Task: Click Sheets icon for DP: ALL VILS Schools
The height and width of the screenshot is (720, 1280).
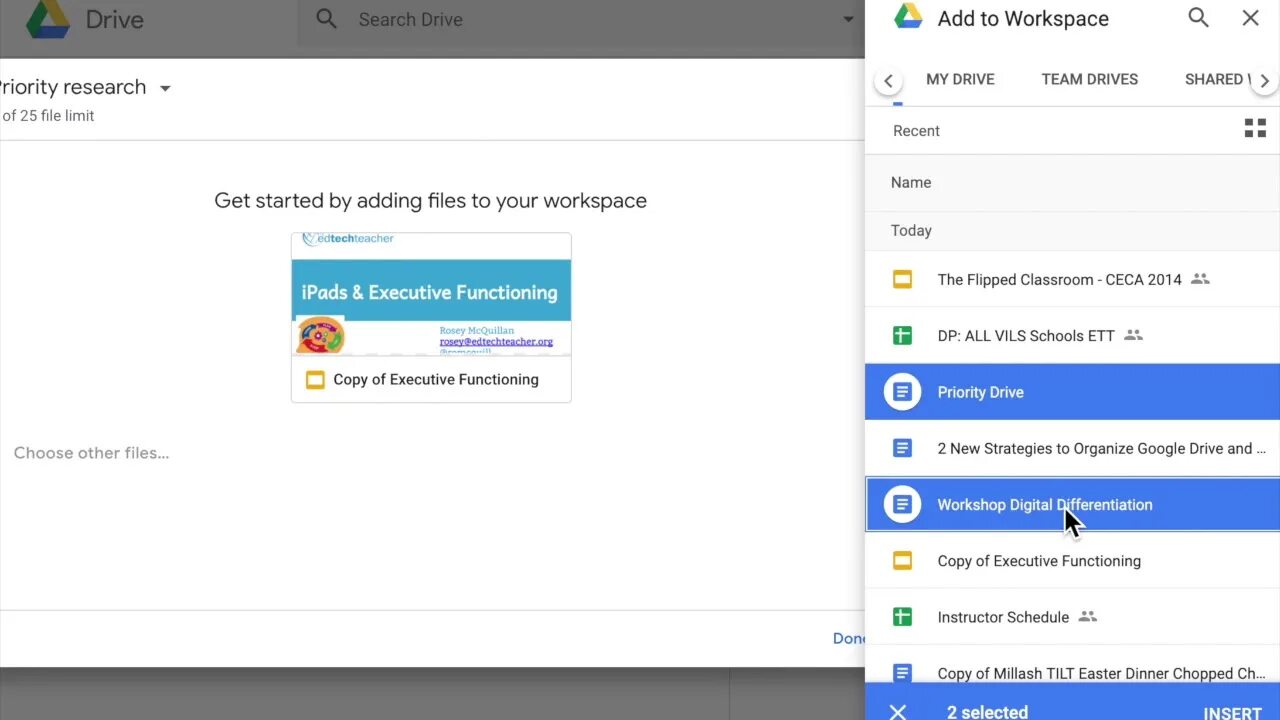Action: pyautogui.click(x=902, y=336)
